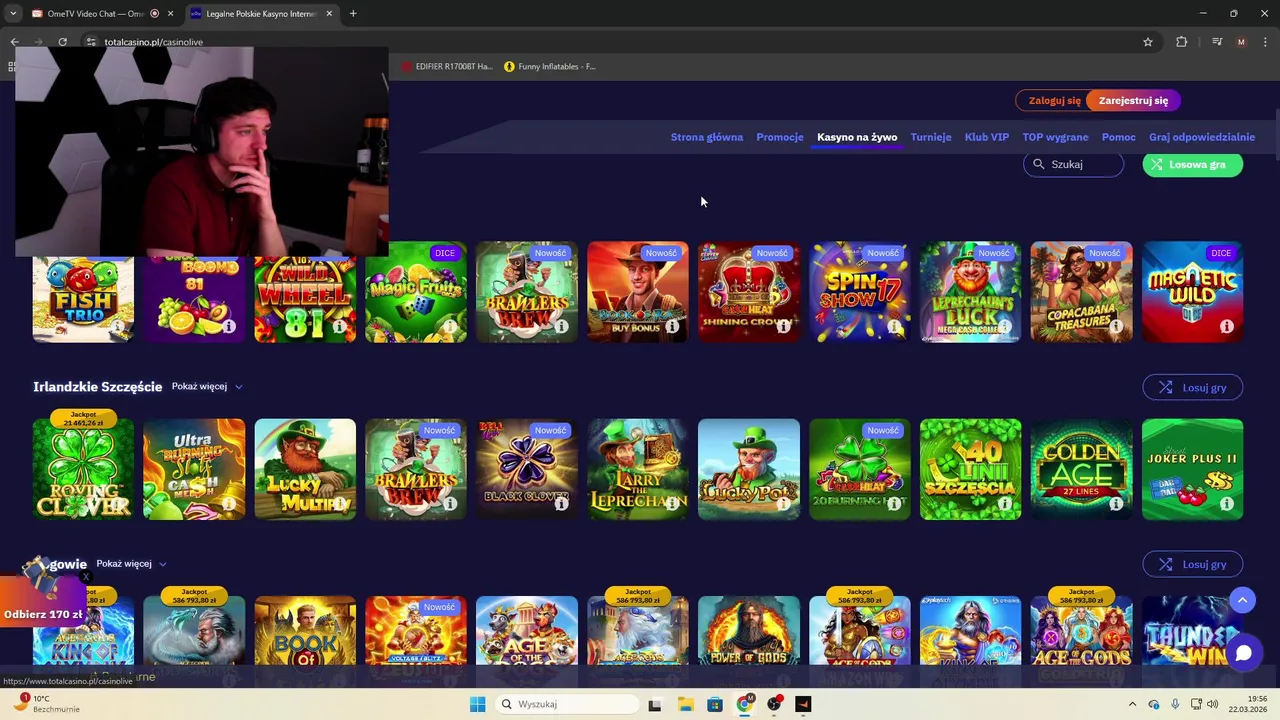
Task: Reload the page in browser
Action: [62, 42]
